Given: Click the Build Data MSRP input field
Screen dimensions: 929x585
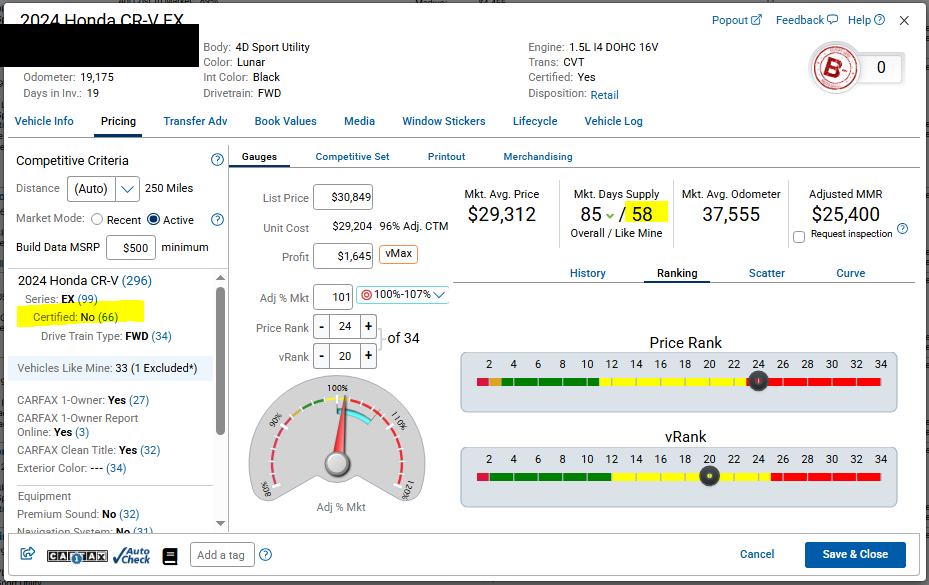Looking at the screenshot, I should click(x=131, y=248).
